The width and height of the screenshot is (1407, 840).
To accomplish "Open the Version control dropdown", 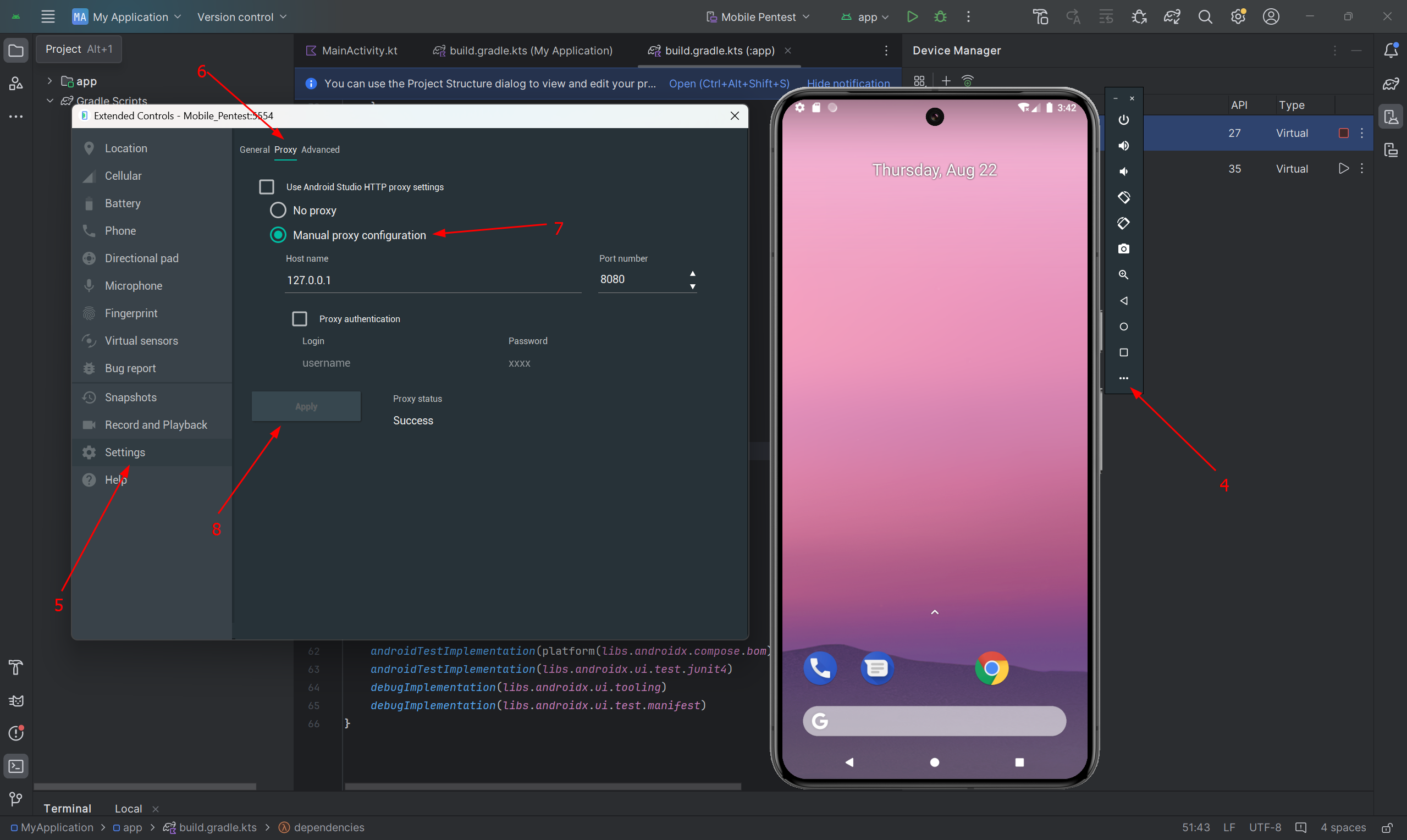I will pos(242,17).
